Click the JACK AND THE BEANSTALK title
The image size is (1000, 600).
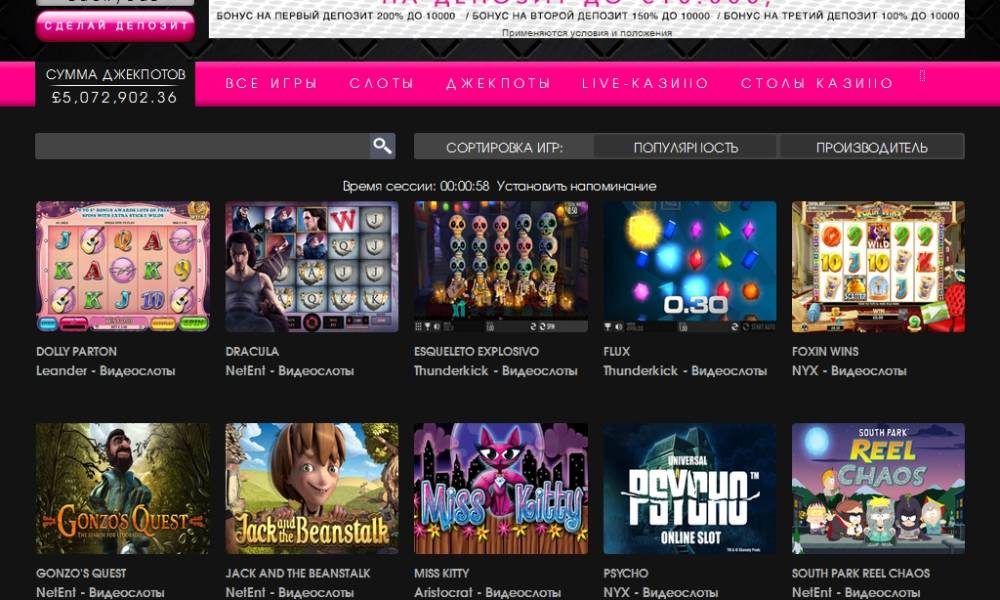pyautogui.click(x=298, y=573)
